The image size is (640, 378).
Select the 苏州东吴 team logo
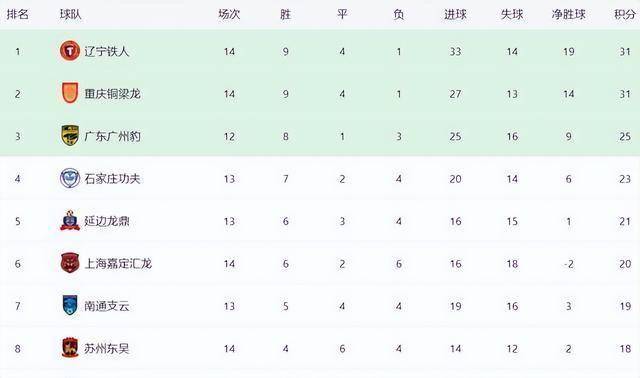pos(70,348)
